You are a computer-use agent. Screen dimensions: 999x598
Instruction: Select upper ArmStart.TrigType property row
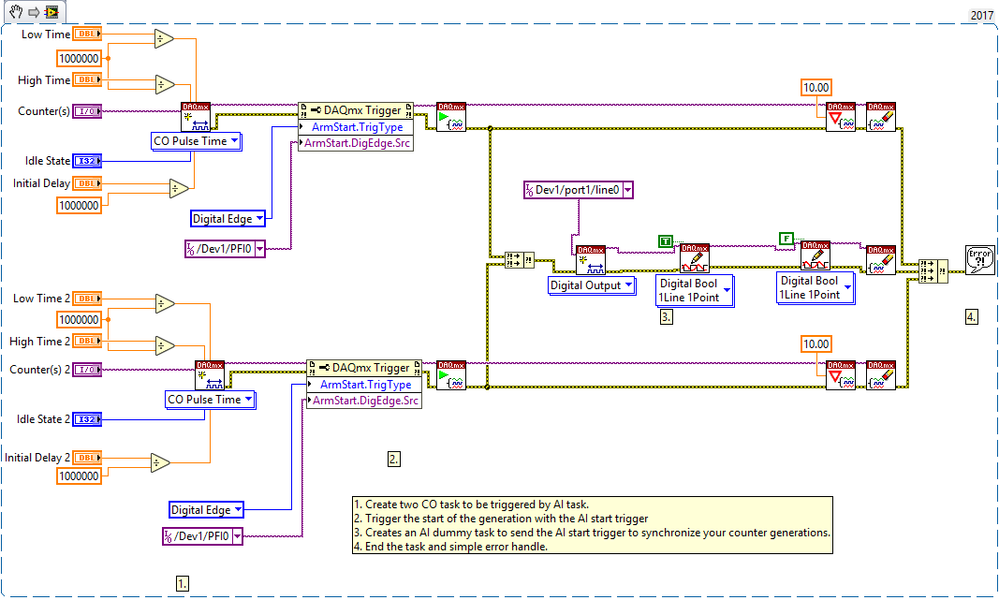click(356, 127)
